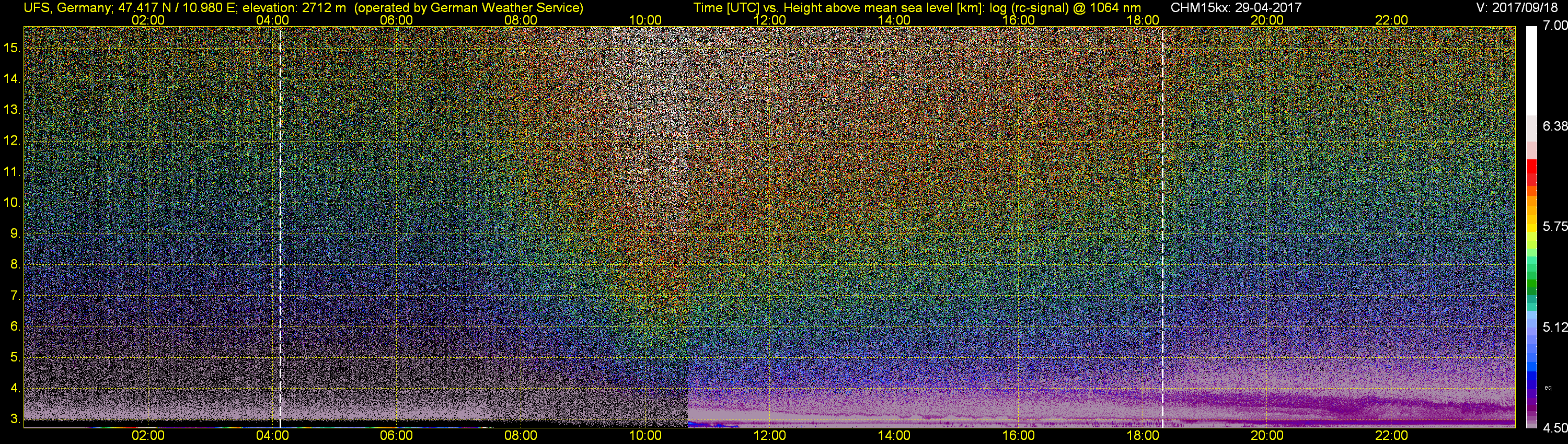
Task: Click the station title 'UFS, Germany'
Action: [66, 7]
